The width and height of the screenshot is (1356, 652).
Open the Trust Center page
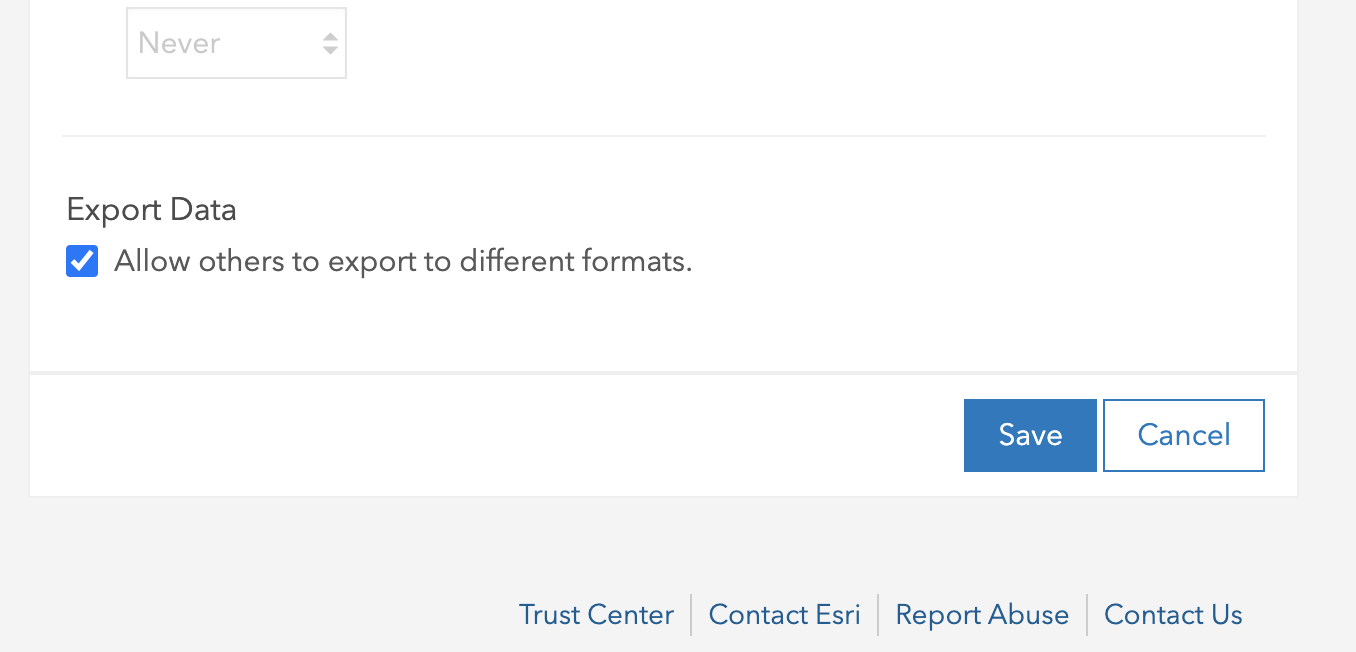596,614
